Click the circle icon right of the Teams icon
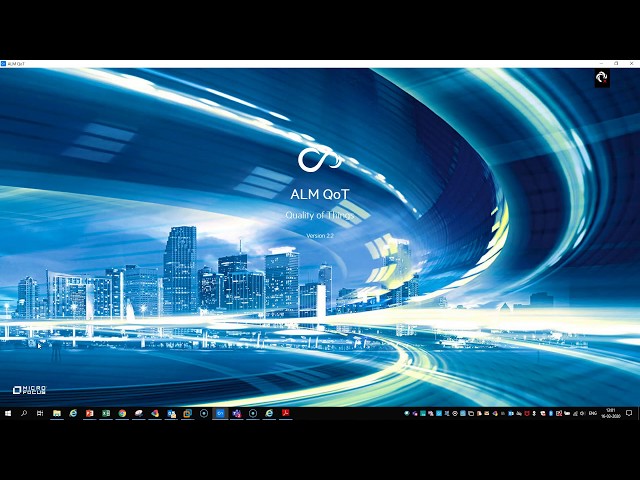The height and width of the screenshot is (480, 640). point(253,413)
